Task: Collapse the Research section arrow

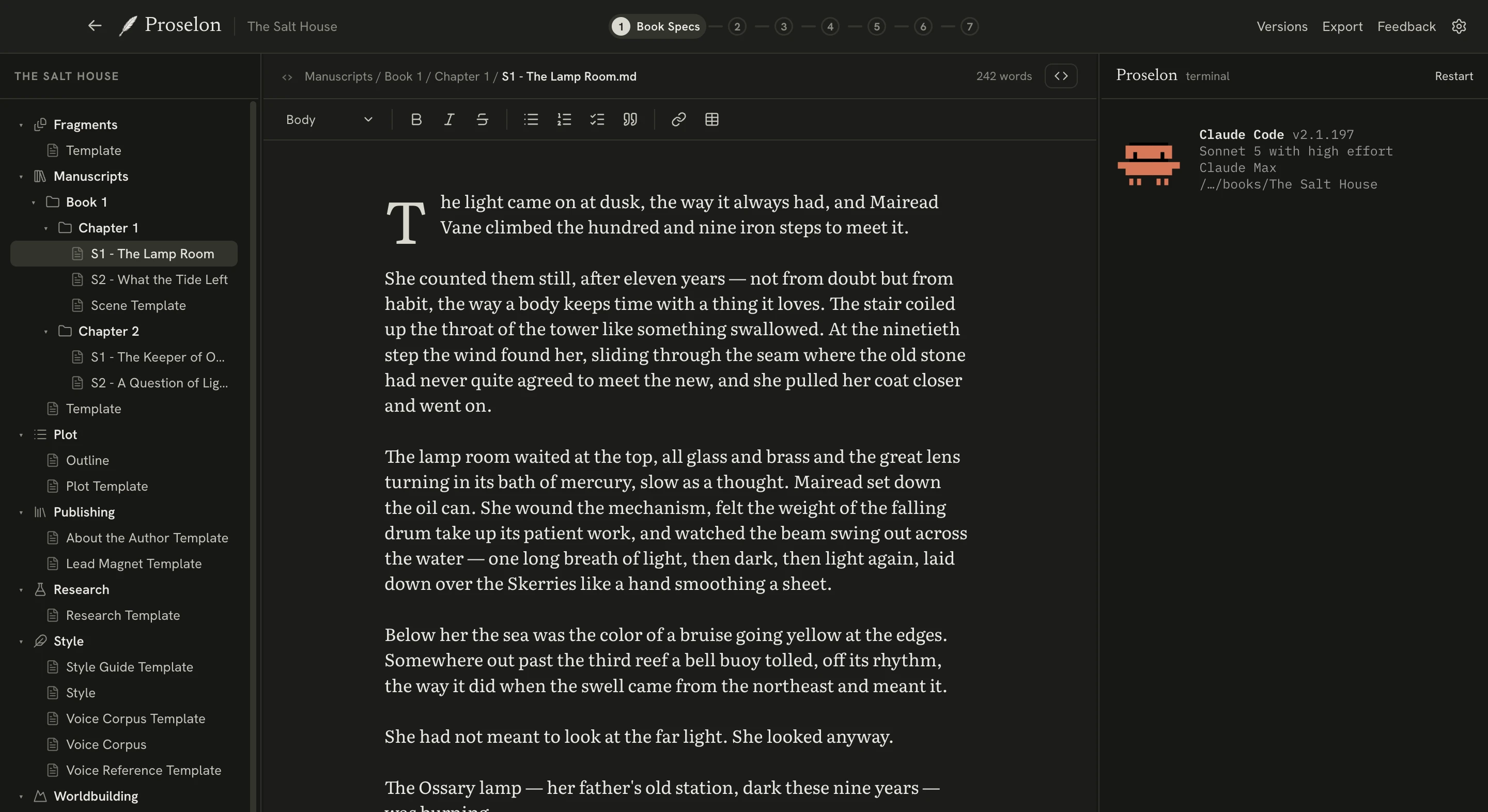Action: [x=21, y=590]
